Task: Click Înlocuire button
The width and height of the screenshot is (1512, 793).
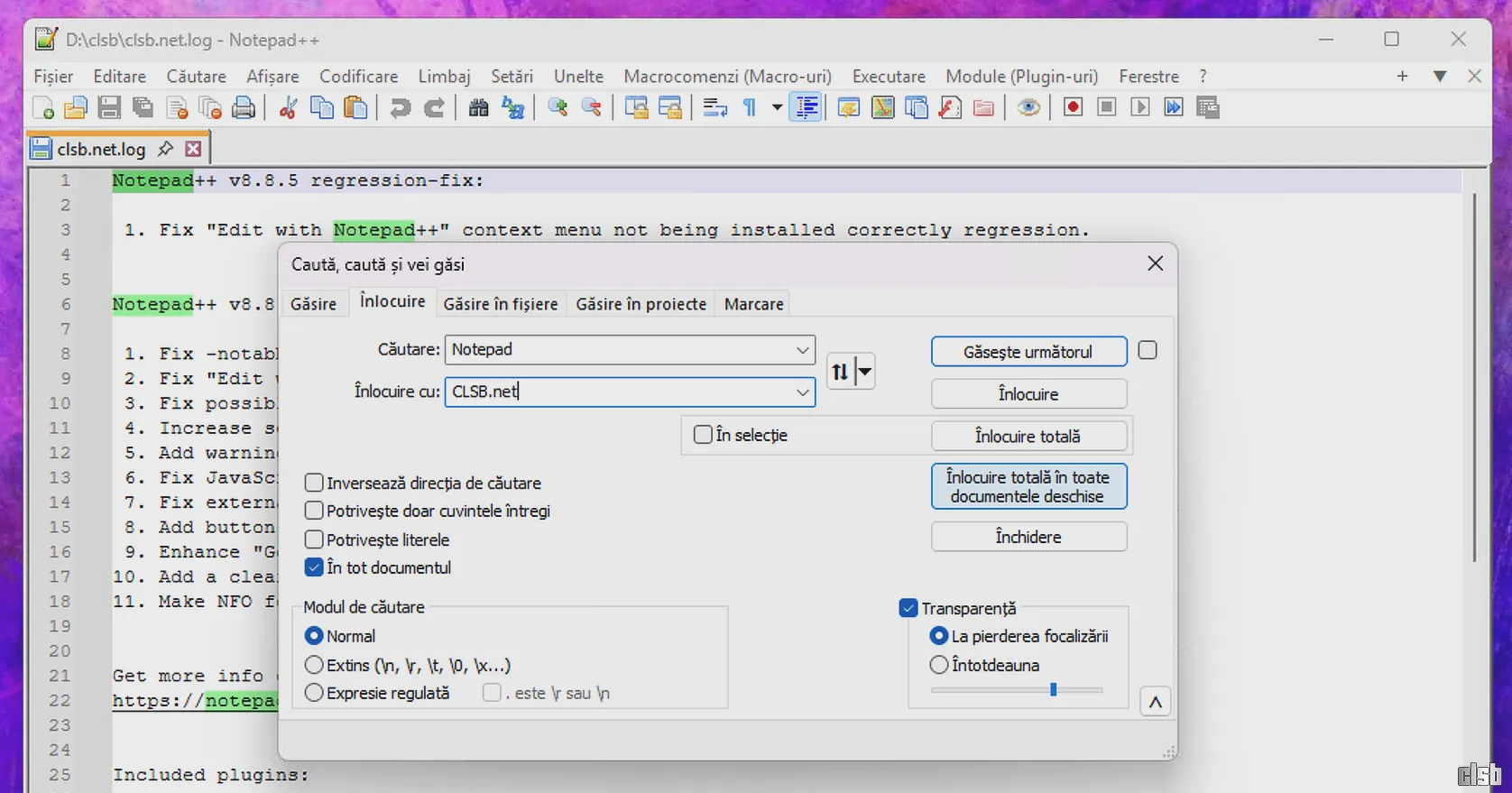Action: (x=1028, y=394)
